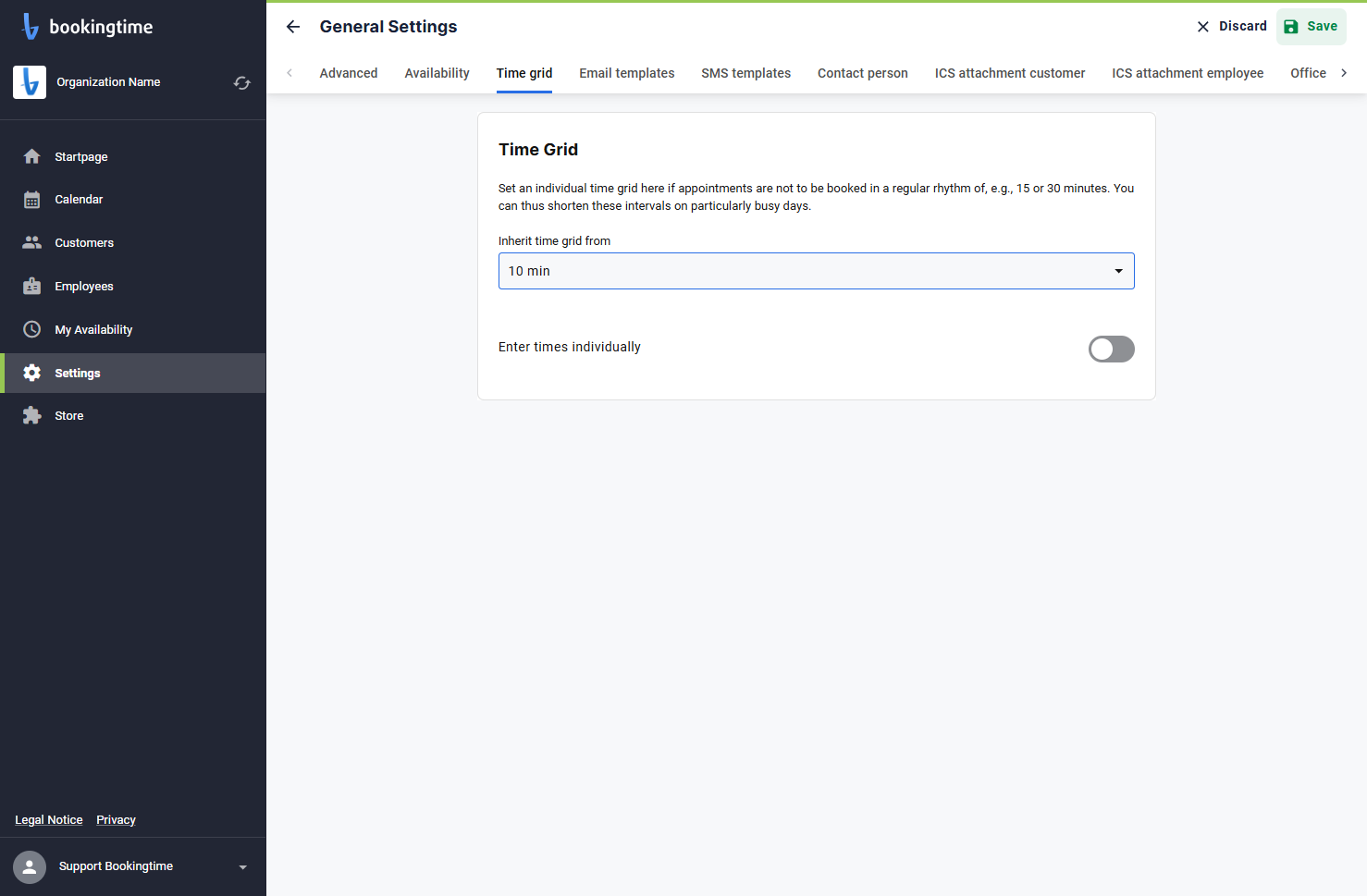Select the Time grid tab
The width and height of the screenshot is (1367, 896).
point(524,73)
